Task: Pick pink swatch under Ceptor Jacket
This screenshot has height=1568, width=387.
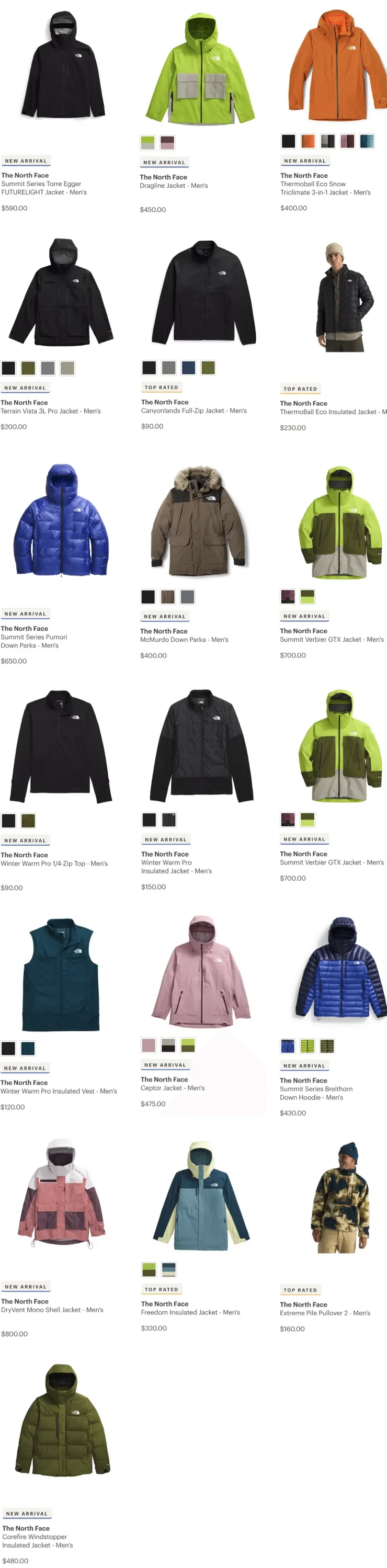Action: (149, 1045)
